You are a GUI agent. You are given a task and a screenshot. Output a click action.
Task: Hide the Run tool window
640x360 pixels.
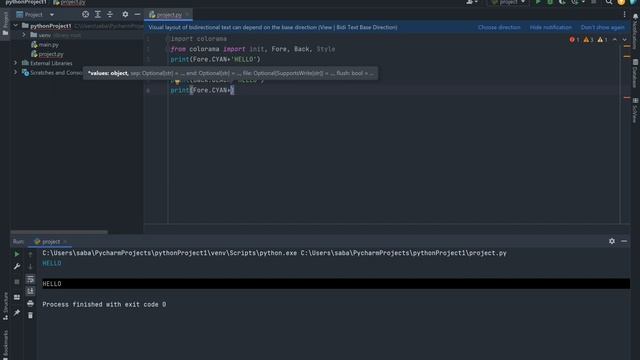click(x=624, y=241)
